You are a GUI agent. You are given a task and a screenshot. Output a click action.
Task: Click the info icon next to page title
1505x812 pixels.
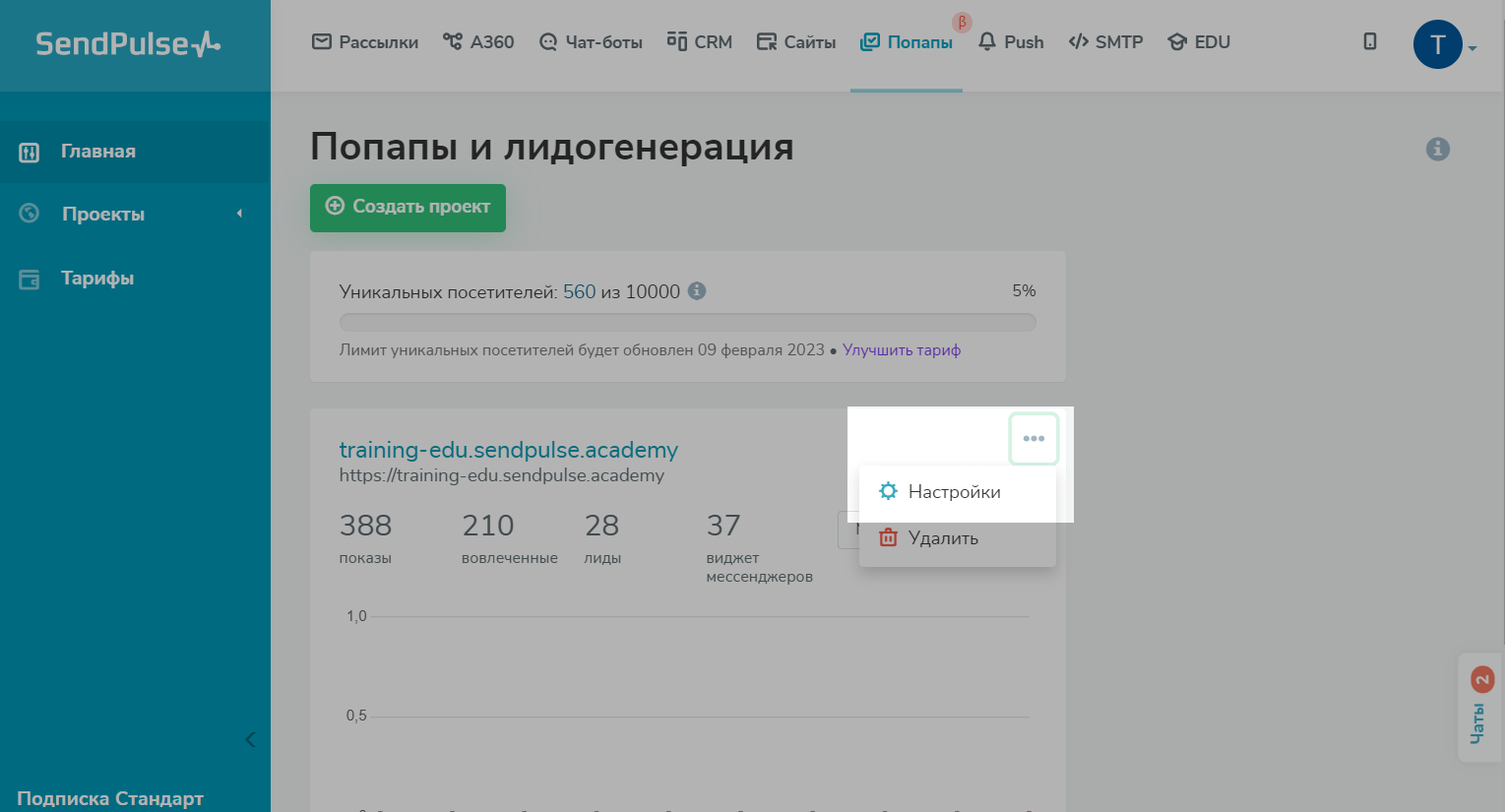[x=1437, y=149]
